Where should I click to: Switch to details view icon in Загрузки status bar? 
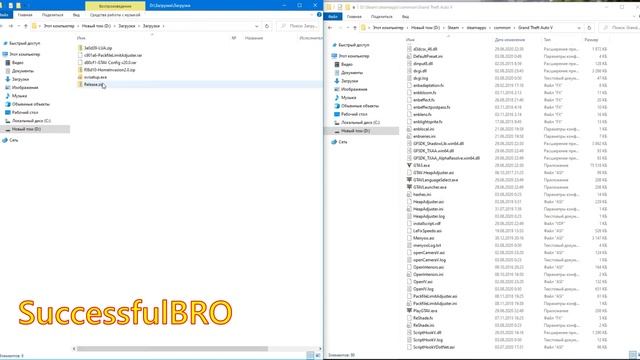tap(310, 356)
